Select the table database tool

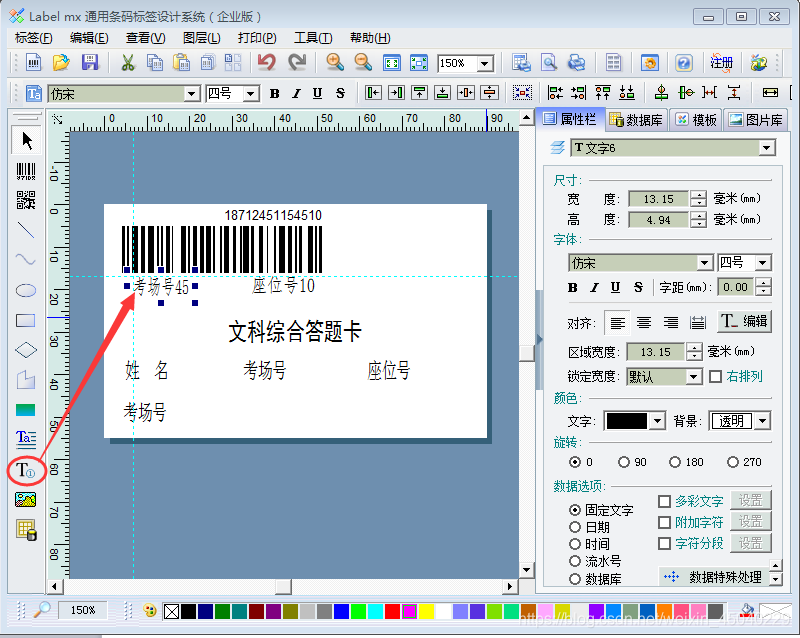click(x=26, y=530)
